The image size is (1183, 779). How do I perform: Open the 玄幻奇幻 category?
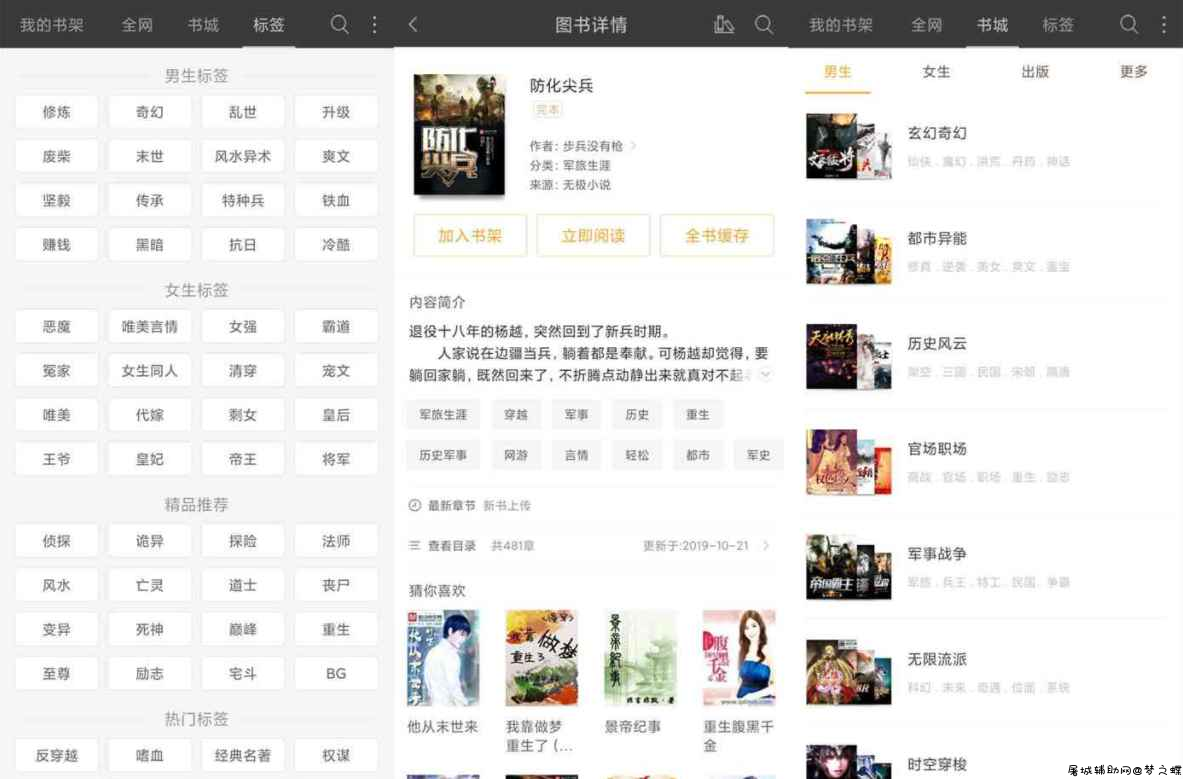tap(985, 146)
